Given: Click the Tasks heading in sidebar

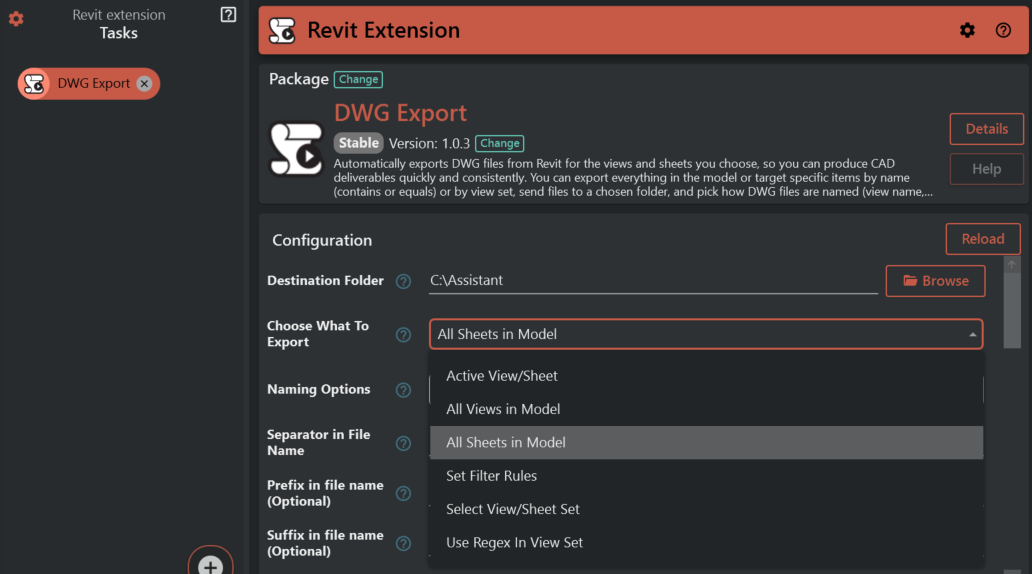Looking at the screenshot, I should [118, 33].
